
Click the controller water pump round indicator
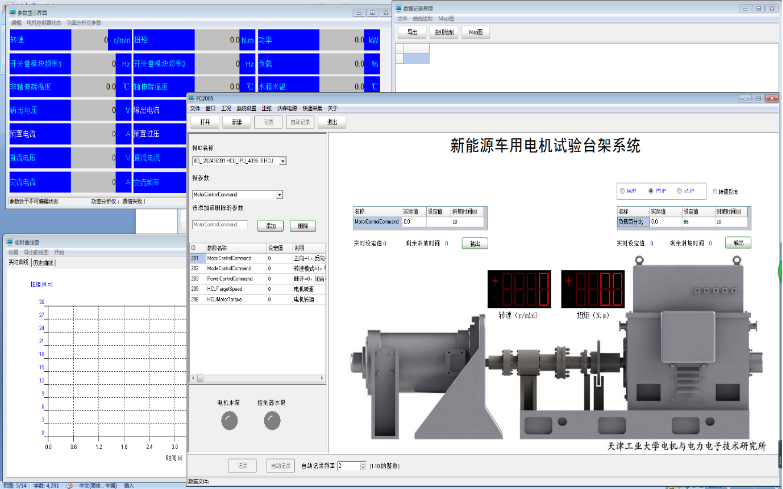click(272, 422)
